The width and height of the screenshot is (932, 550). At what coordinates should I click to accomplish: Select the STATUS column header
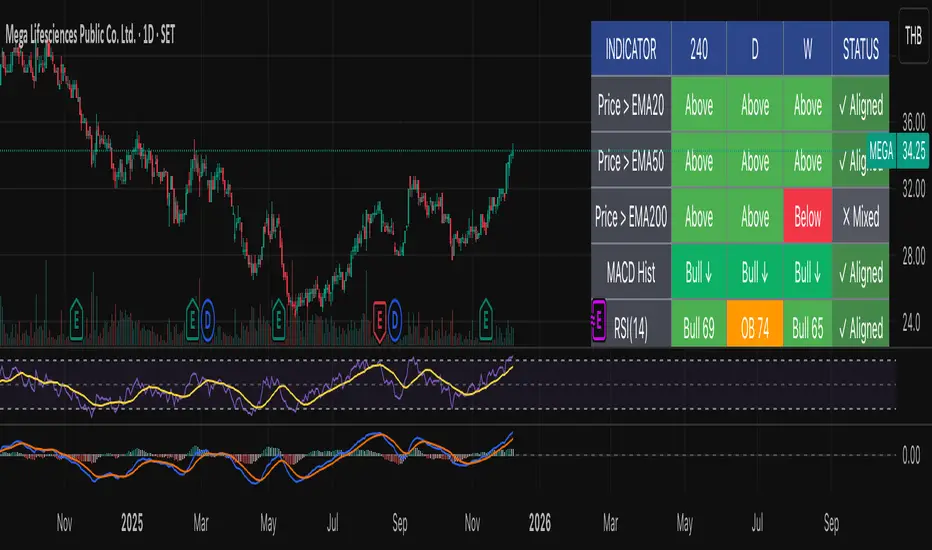coord(859,47)
